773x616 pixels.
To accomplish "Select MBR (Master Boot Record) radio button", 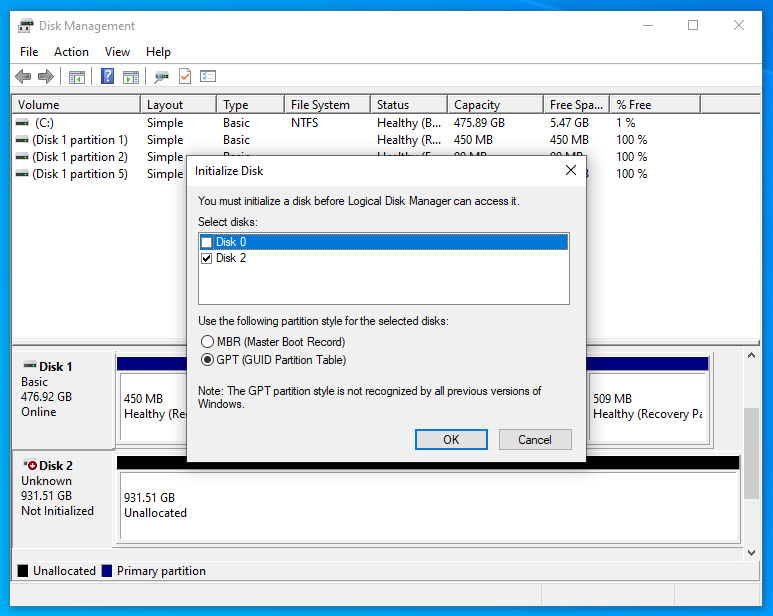I will click(207, 342).
